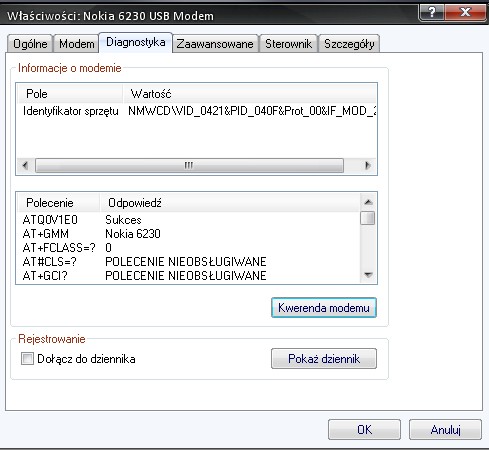The width and height of the screenshot is (489, 450).
Task: Click the help question mark button
Action: (431, 12)
